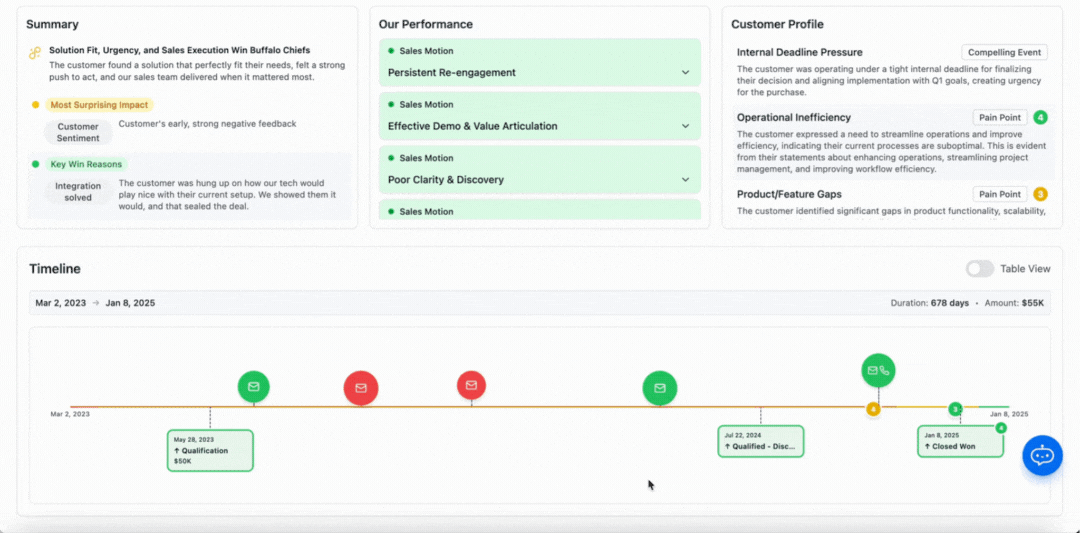Click Operational Inefficiency heading
Viewport: 1080px width, 533px height.
click(x=793, y=118)
